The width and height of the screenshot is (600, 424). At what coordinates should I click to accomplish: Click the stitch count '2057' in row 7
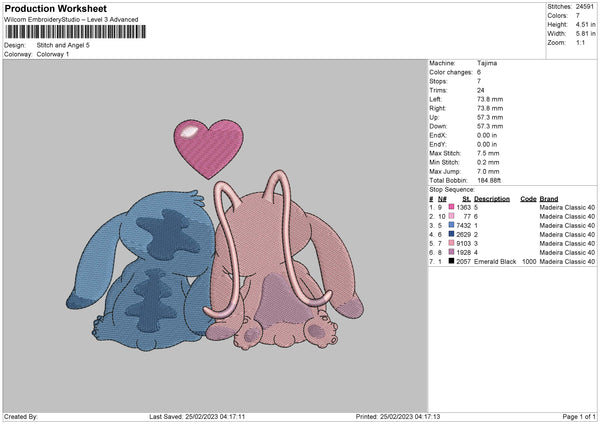coord(463,261)
